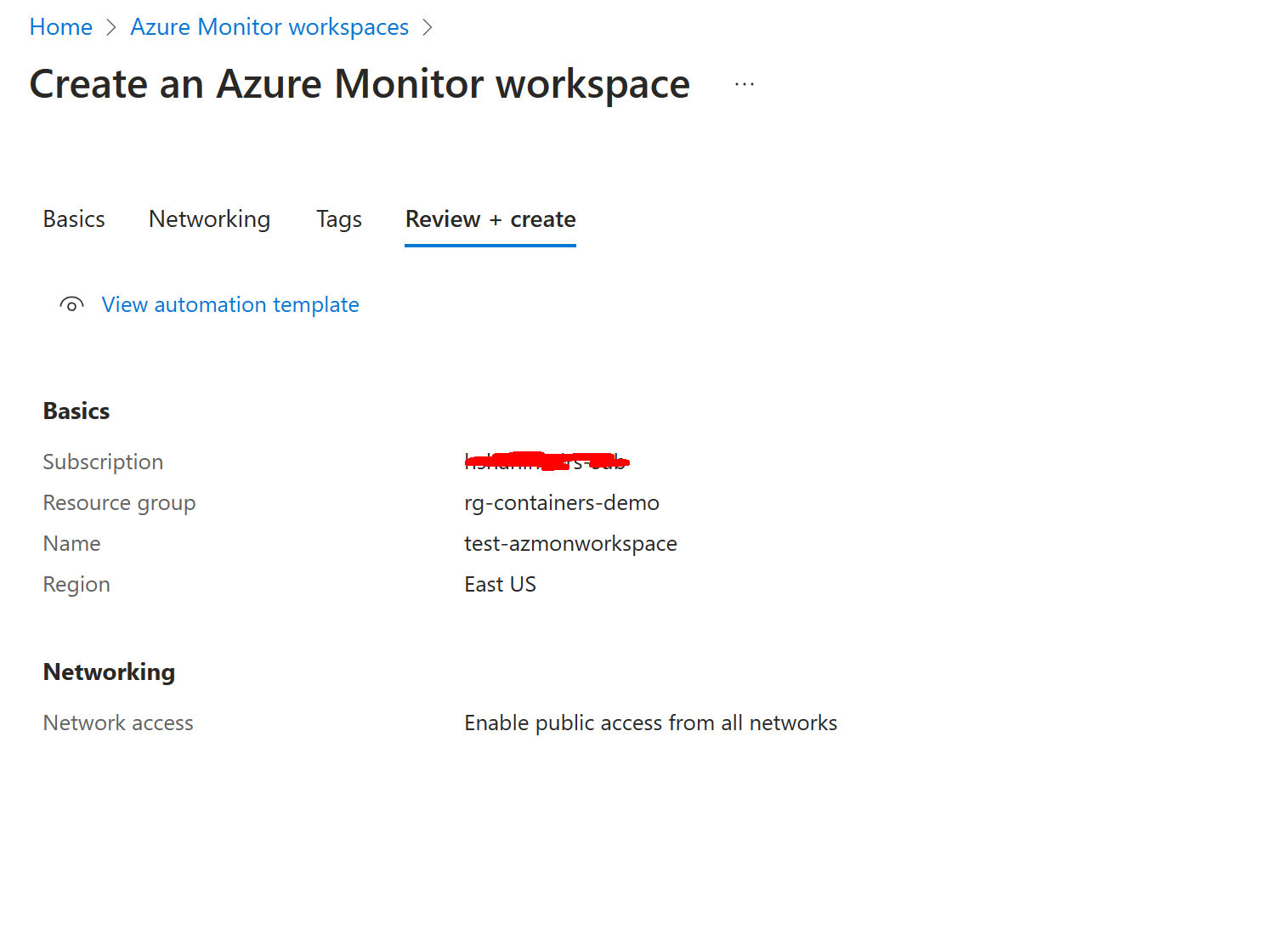
Task: Click the chevron after Home breadcrumb
Action: tap(110, 27)
